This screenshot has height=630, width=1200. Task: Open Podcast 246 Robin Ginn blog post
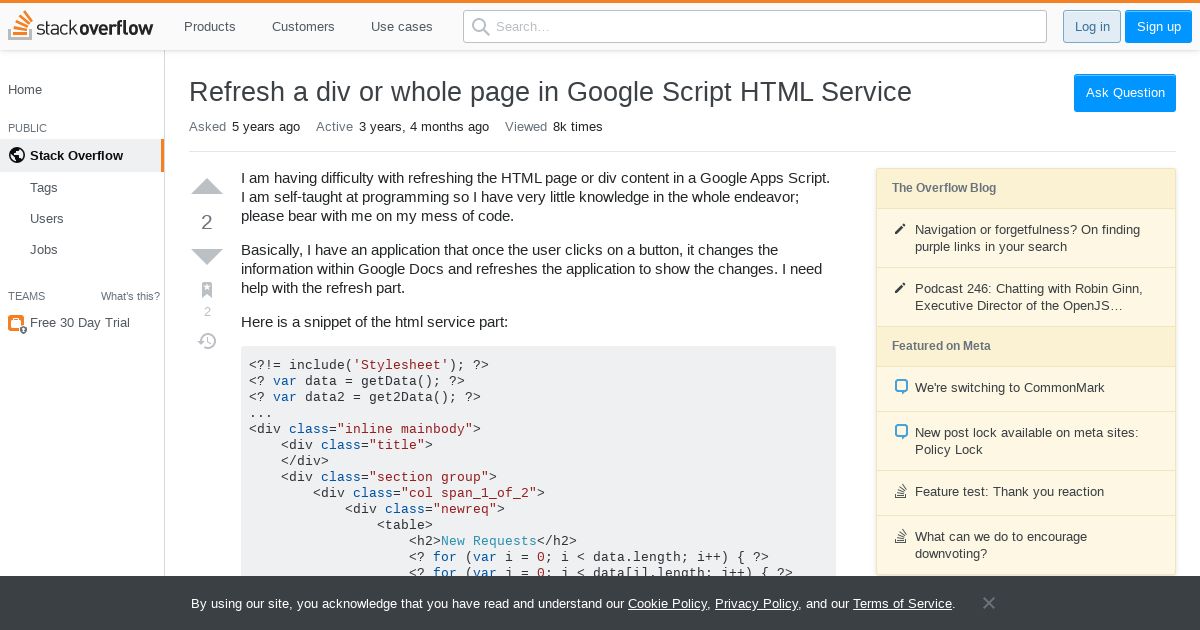(x=1029, y=297)
